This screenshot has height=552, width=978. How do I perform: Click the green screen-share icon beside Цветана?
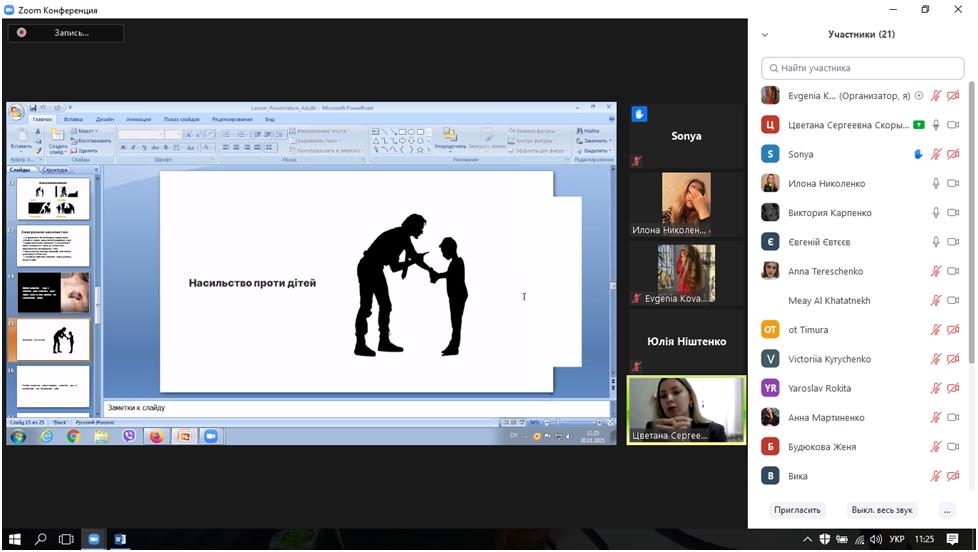click(918, 125)
